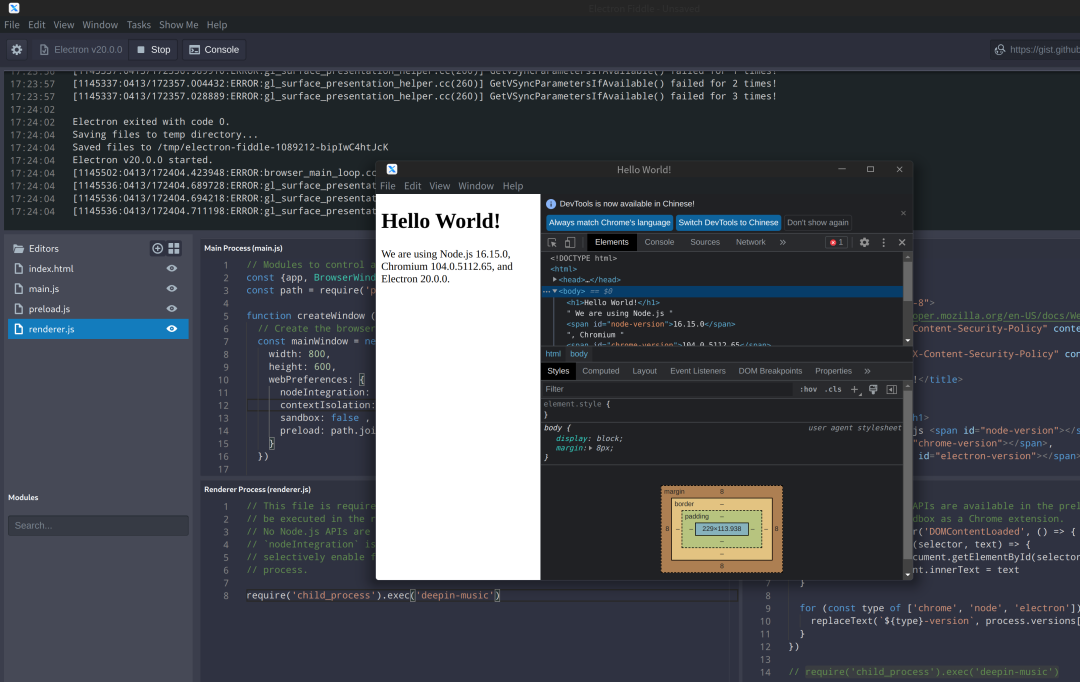
Task: Close the DevTools panel
Action: (x=902, y=242)
